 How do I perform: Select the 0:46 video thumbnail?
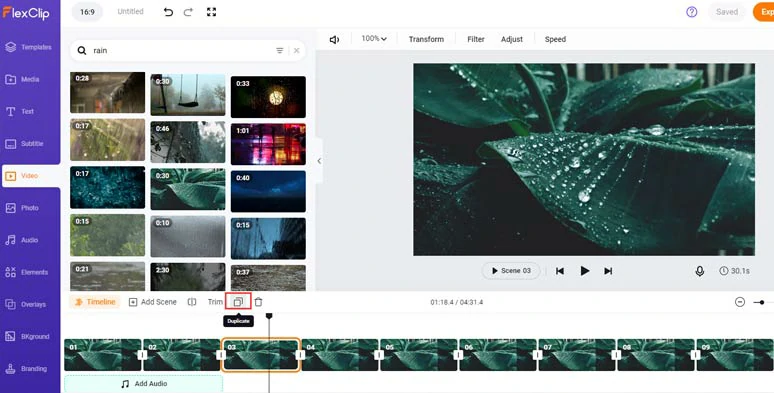click(x=188, y=142)
